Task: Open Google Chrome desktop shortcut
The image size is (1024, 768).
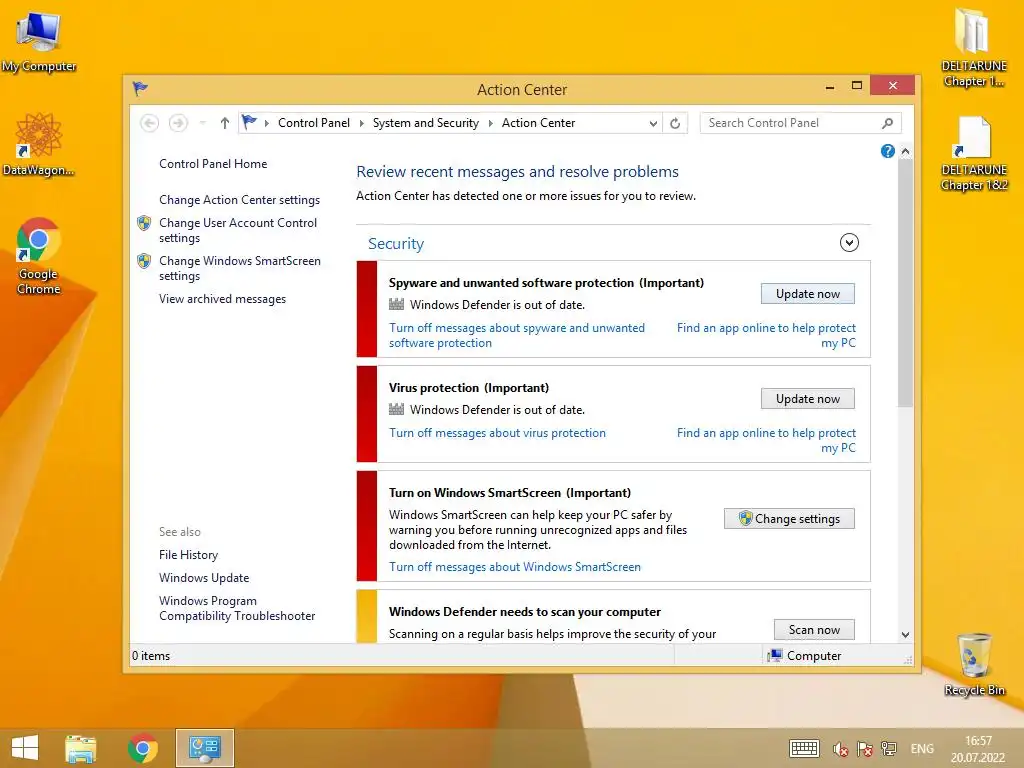Action: 39,256
